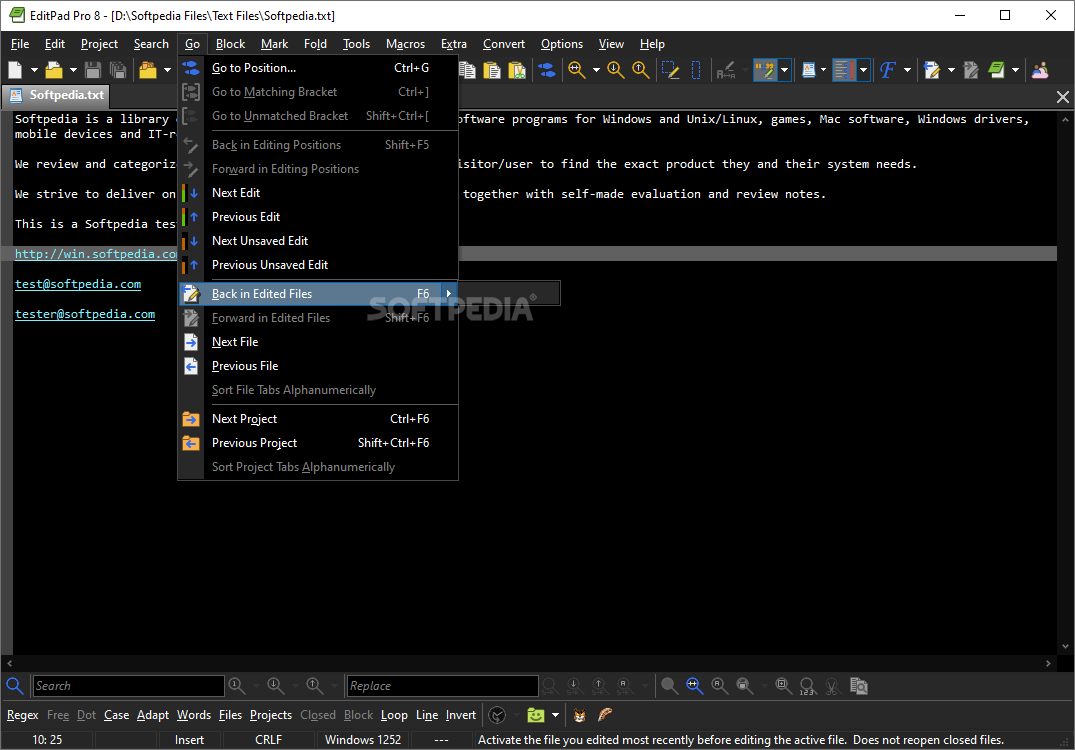The image size is (1075, 750).
Task: Click the Find Previous magnifier toolbar icon
Action: point(641,70)
